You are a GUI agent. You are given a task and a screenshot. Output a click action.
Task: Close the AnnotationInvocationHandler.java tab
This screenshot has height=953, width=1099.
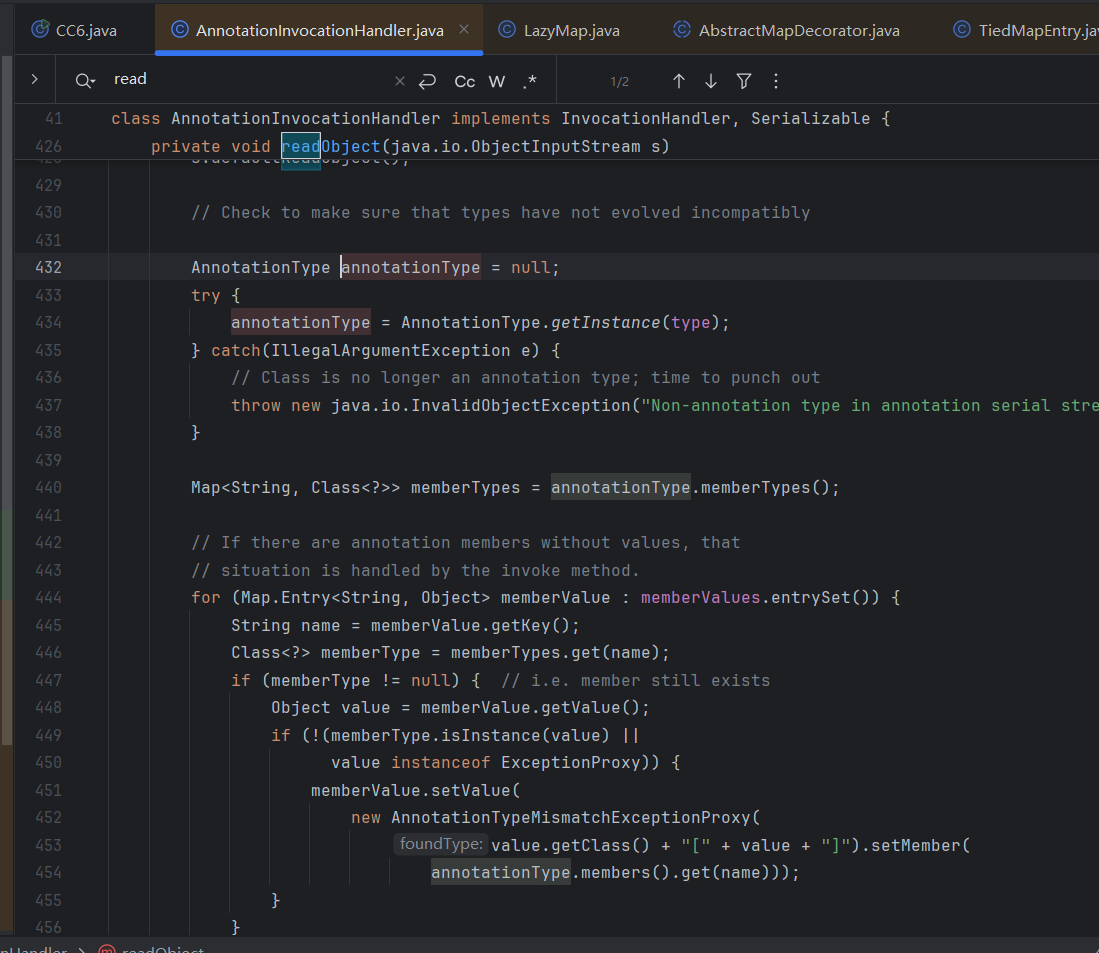[464, 29]
